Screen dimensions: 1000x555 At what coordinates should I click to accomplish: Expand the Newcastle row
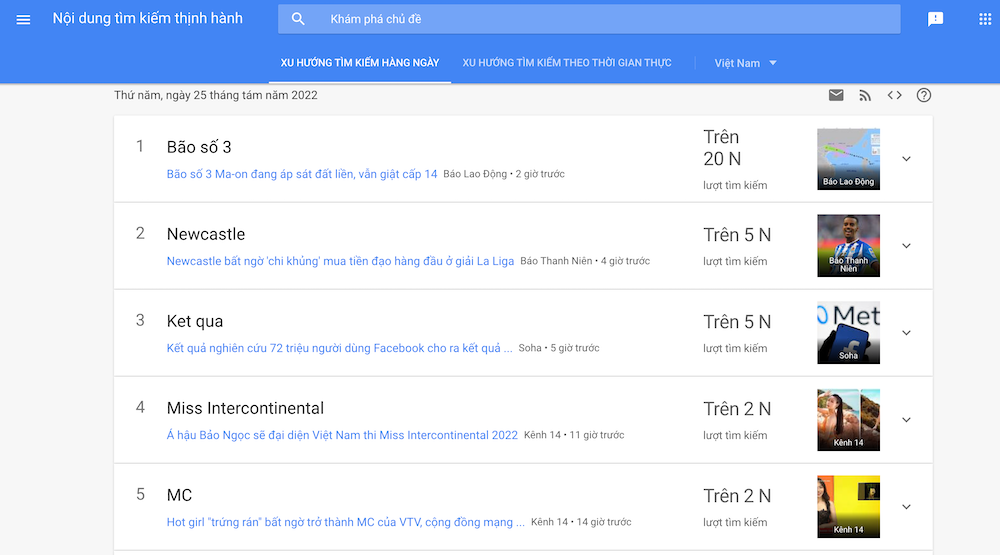pos(906,246)
